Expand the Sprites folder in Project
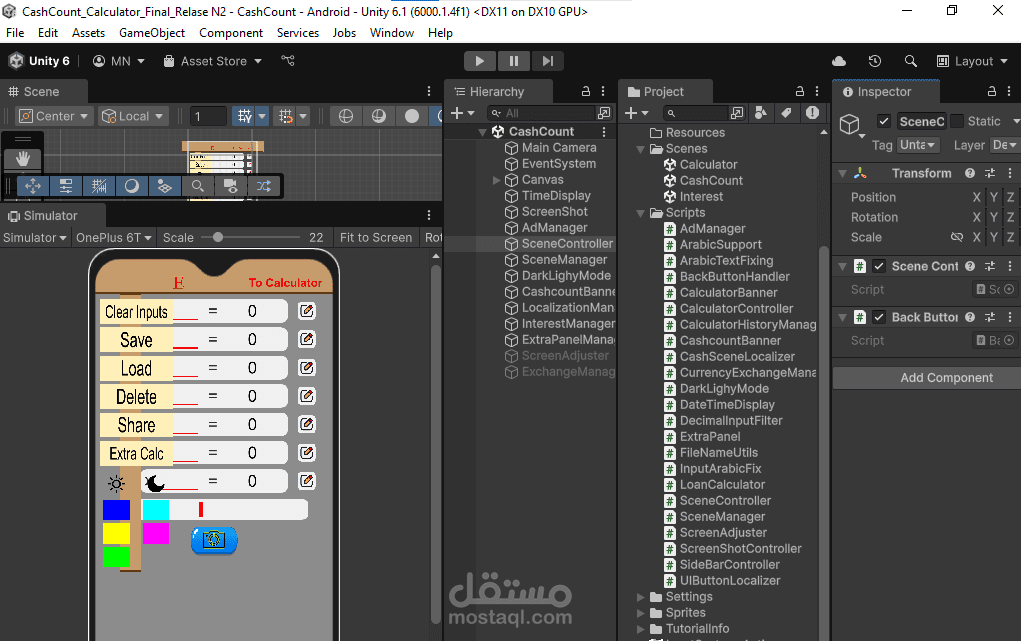This screenshot has height=641, width=1021. coord(641,613)
